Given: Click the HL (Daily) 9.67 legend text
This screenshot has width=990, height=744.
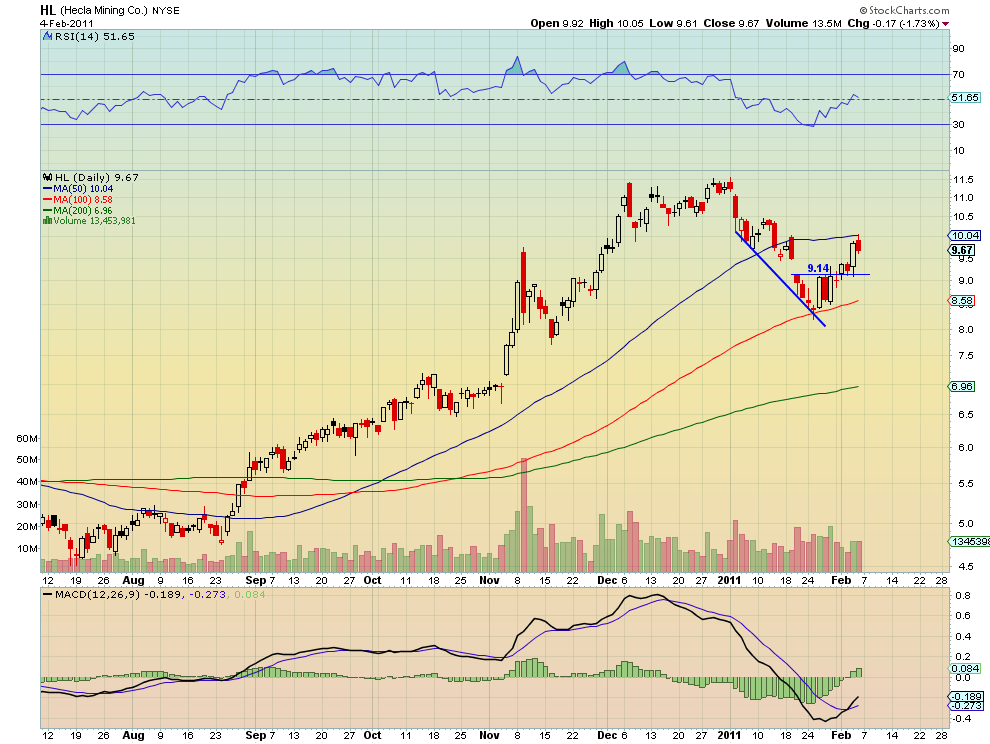Looking at the screenshot, I should click(97, 177).
